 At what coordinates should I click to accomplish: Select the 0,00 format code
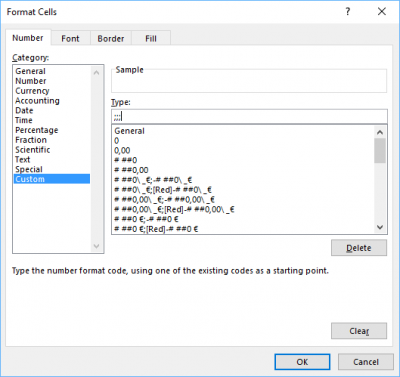tap(122, 150)
